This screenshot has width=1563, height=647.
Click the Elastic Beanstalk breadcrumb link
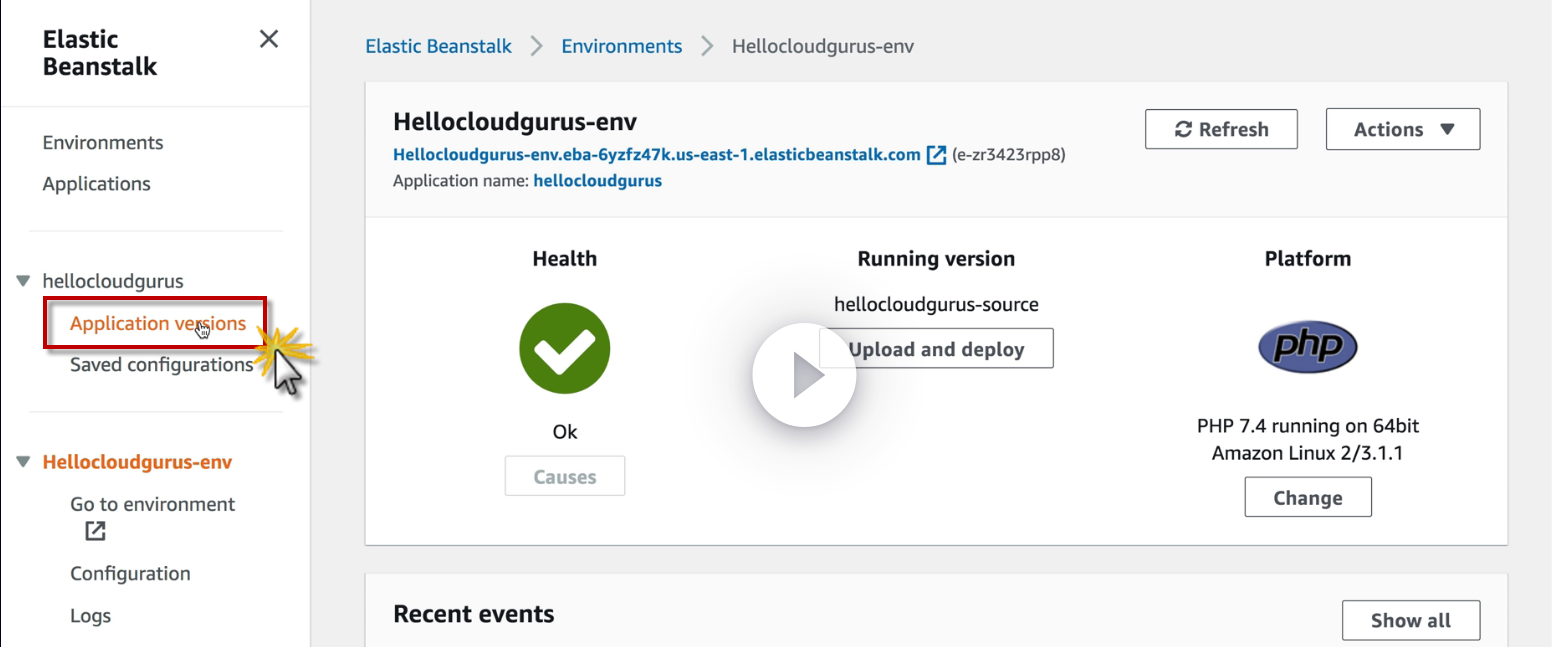pyautogui.click(x=438, y=46)
